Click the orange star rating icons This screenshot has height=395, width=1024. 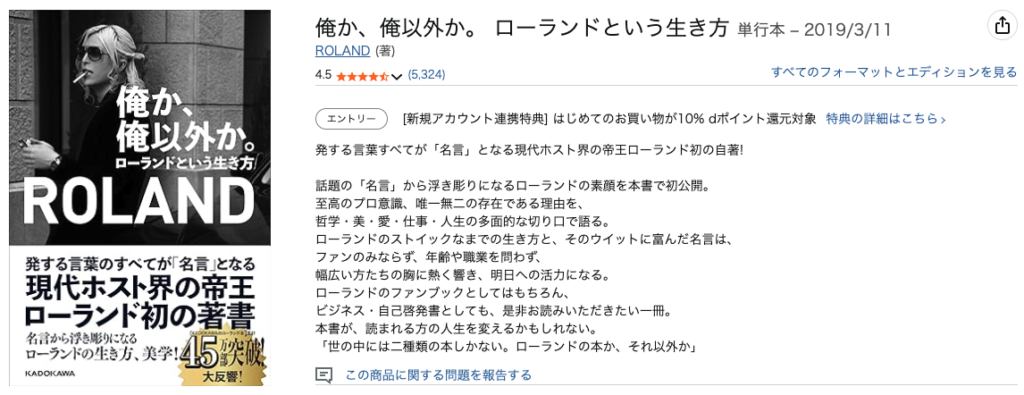tap(362, 76)
